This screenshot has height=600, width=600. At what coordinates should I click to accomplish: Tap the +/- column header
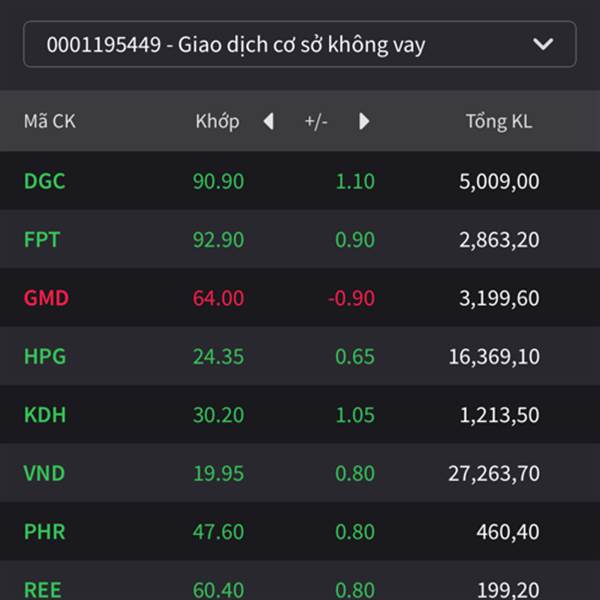[316, 122]
